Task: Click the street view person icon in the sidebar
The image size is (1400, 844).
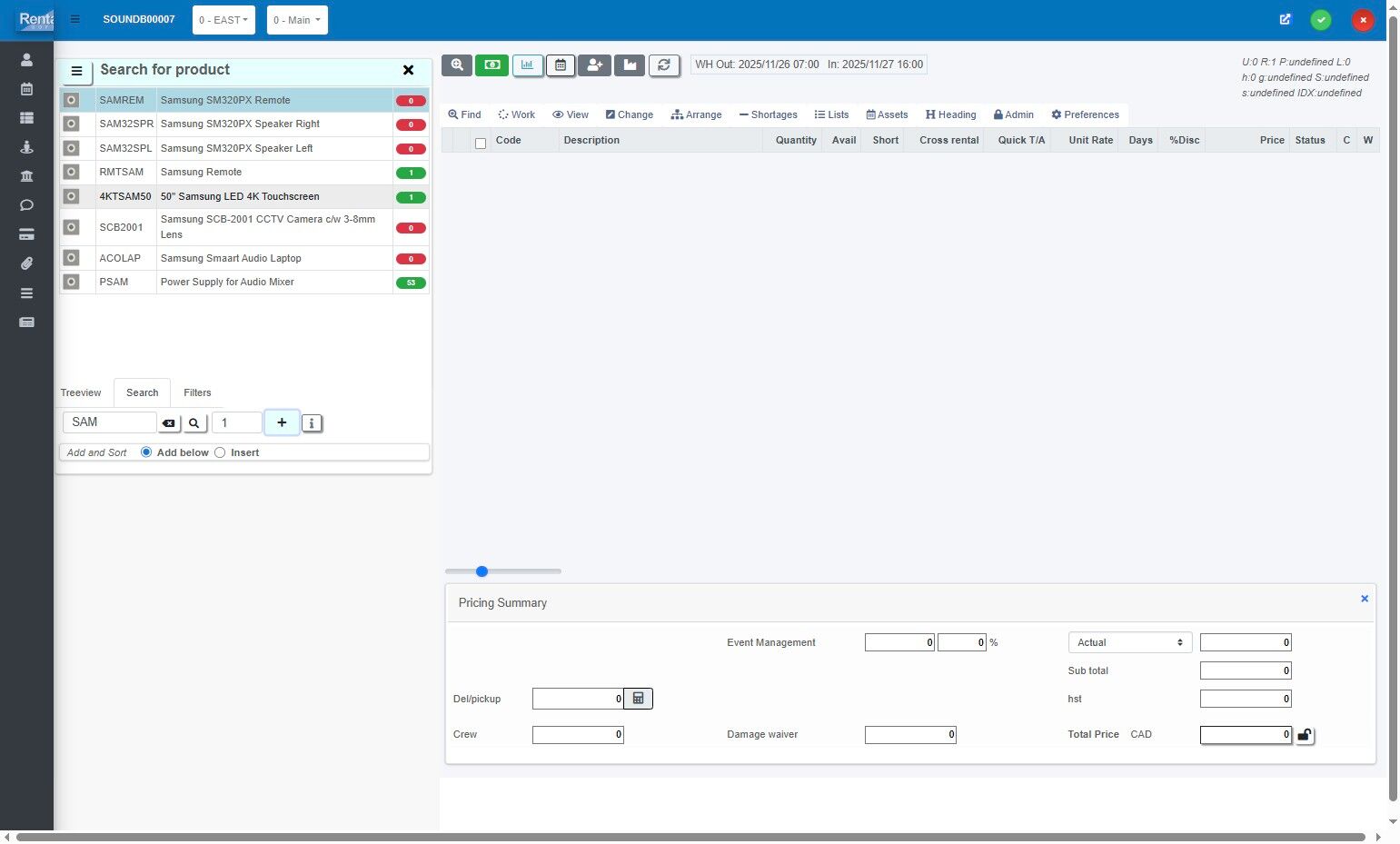Action: click(x=26, y=147)
